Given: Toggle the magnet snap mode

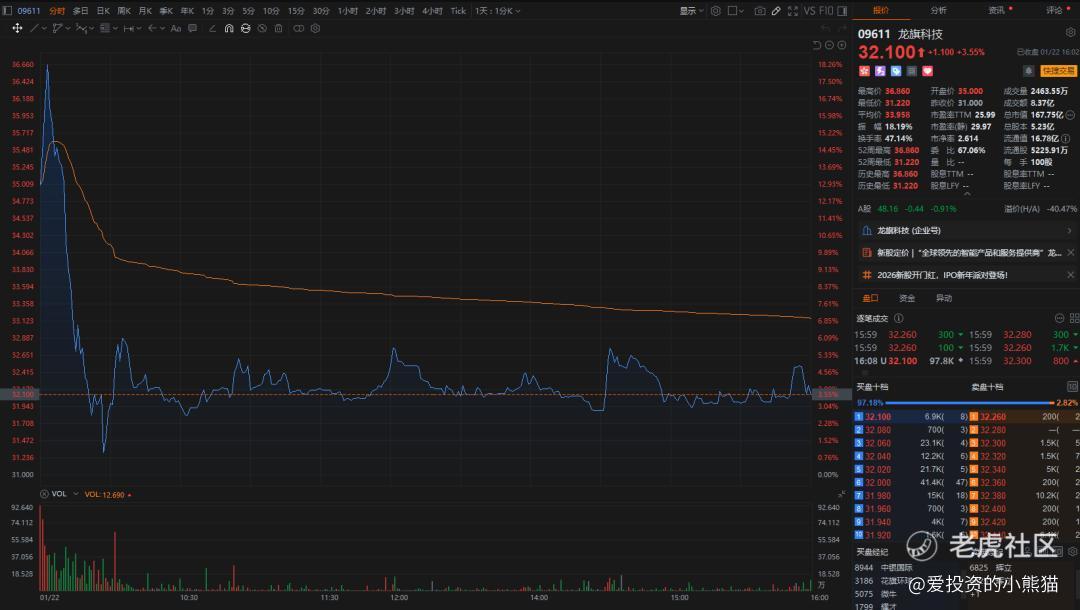Looking at the screenshot, I should click(229, 28).
